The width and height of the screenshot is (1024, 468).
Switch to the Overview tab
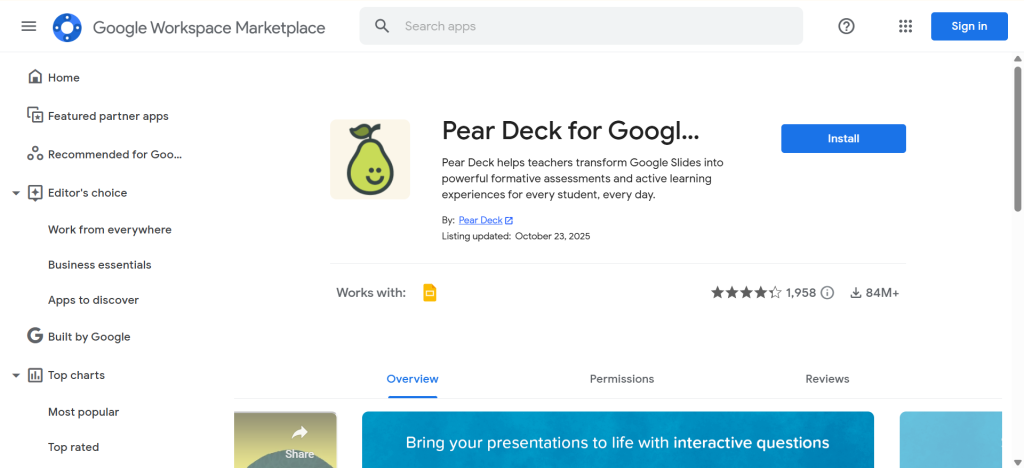coord(413,379)
